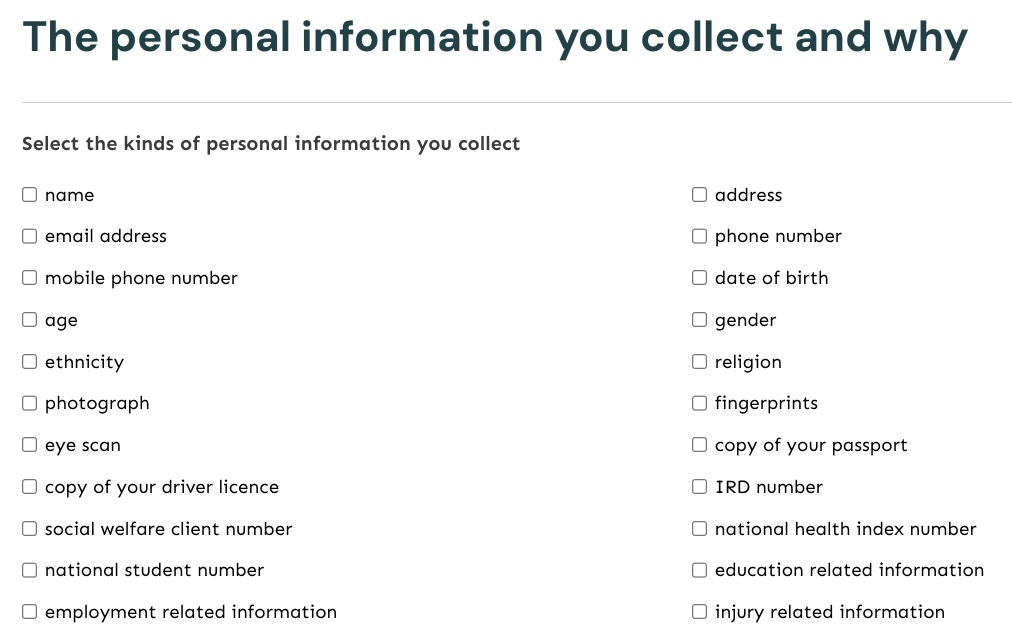Tick the mobile phone number checkbox
Image resolution: width=1012 pixels, height=640 pixels.
pos(30,278)
